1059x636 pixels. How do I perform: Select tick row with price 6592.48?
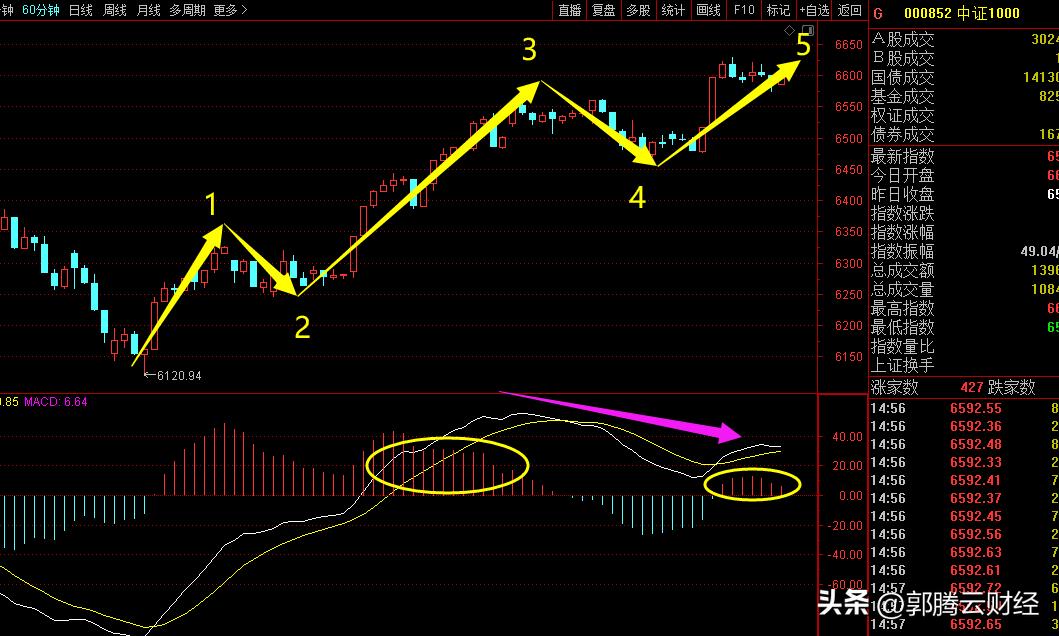964,444
